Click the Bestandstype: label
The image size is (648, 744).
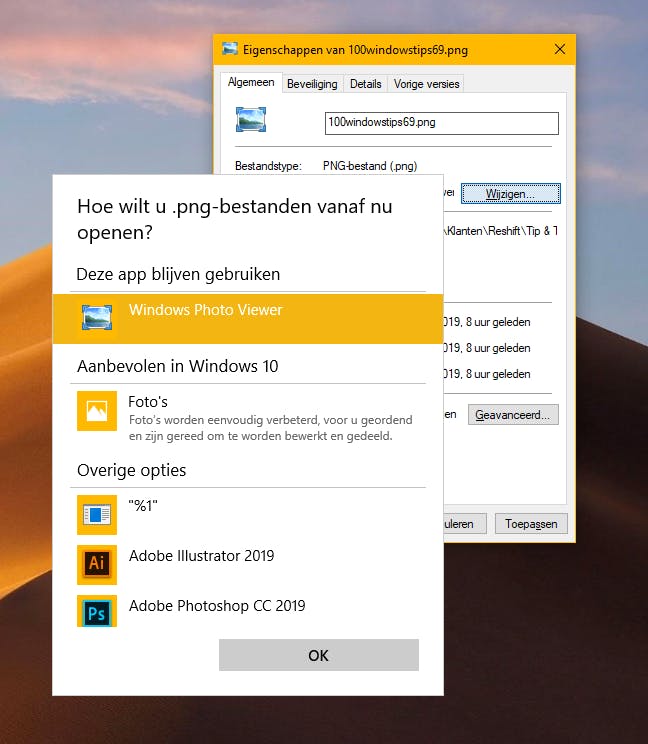pos(268,166)
